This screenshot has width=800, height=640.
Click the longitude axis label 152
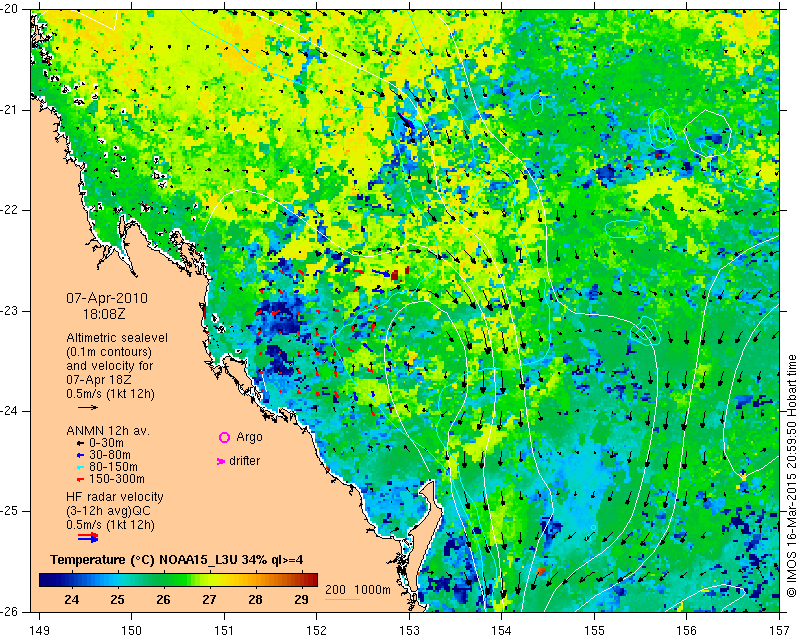click(316, 630)
